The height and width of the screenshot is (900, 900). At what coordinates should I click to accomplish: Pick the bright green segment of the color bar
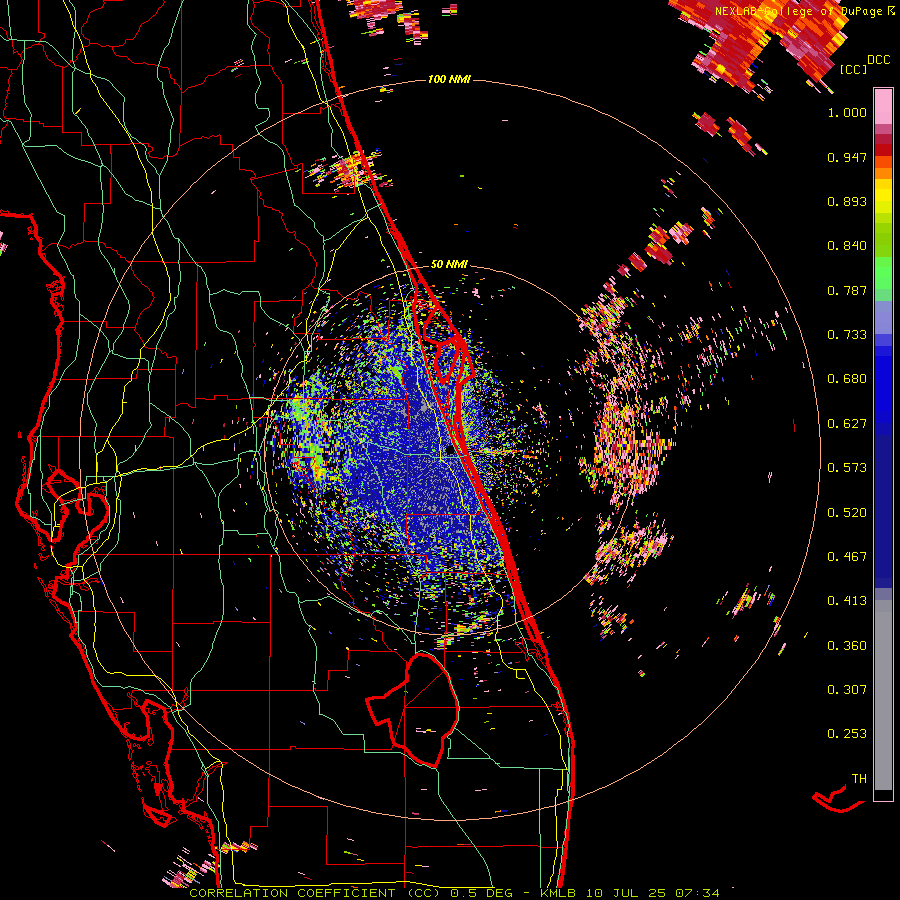[x=883, y=273]
